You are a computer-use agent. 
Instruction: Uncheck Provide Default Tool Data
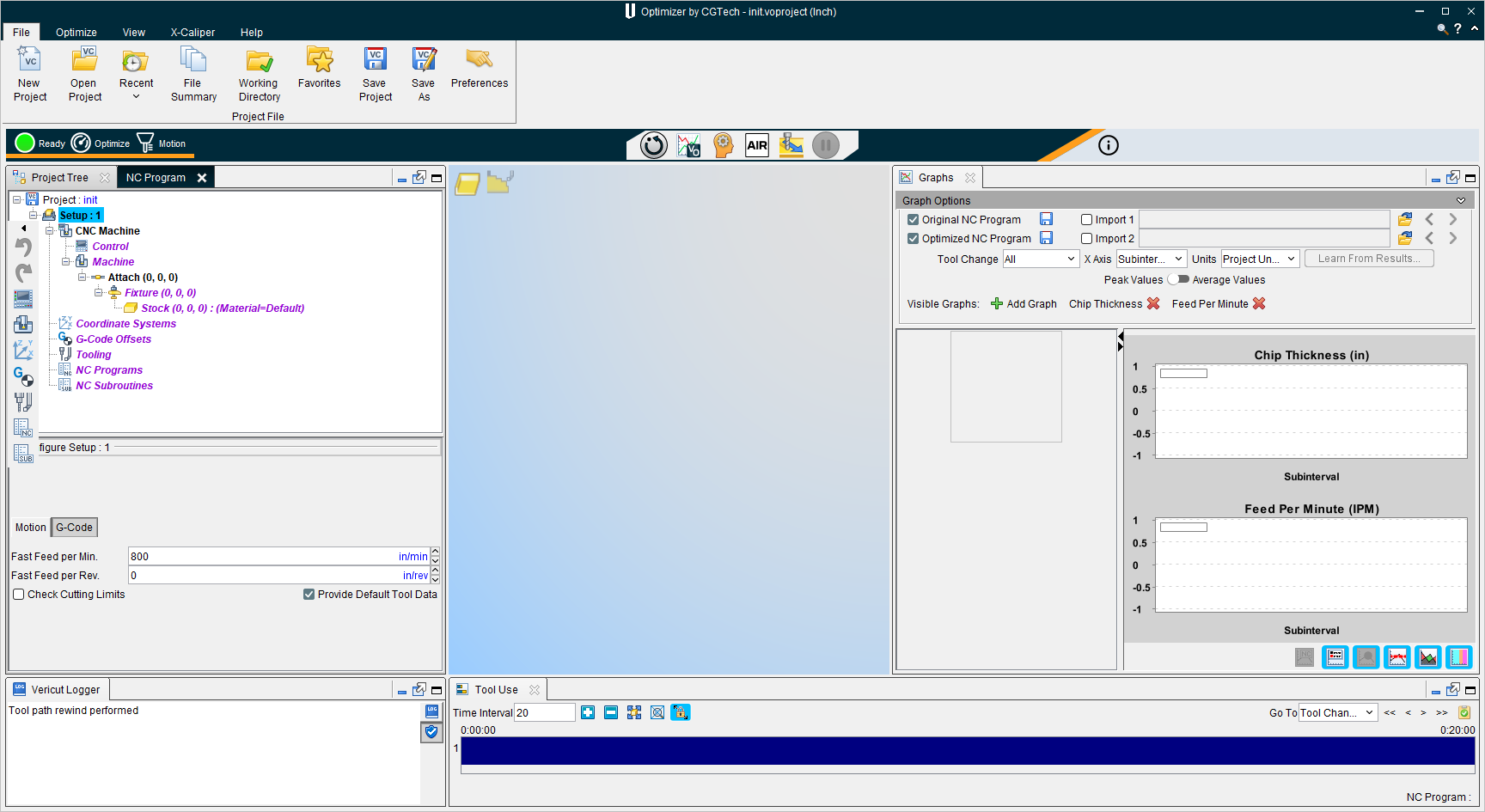[309, 595]
